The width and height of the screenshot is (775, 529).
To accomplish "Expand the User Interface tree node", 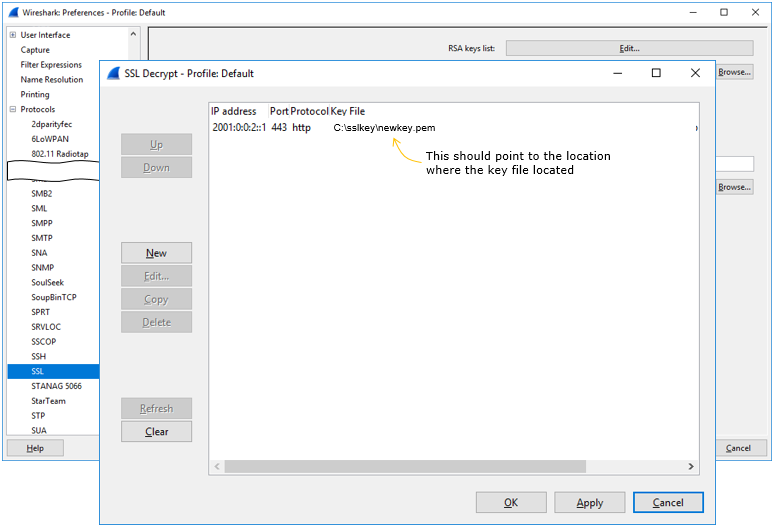I will [13, 35].
